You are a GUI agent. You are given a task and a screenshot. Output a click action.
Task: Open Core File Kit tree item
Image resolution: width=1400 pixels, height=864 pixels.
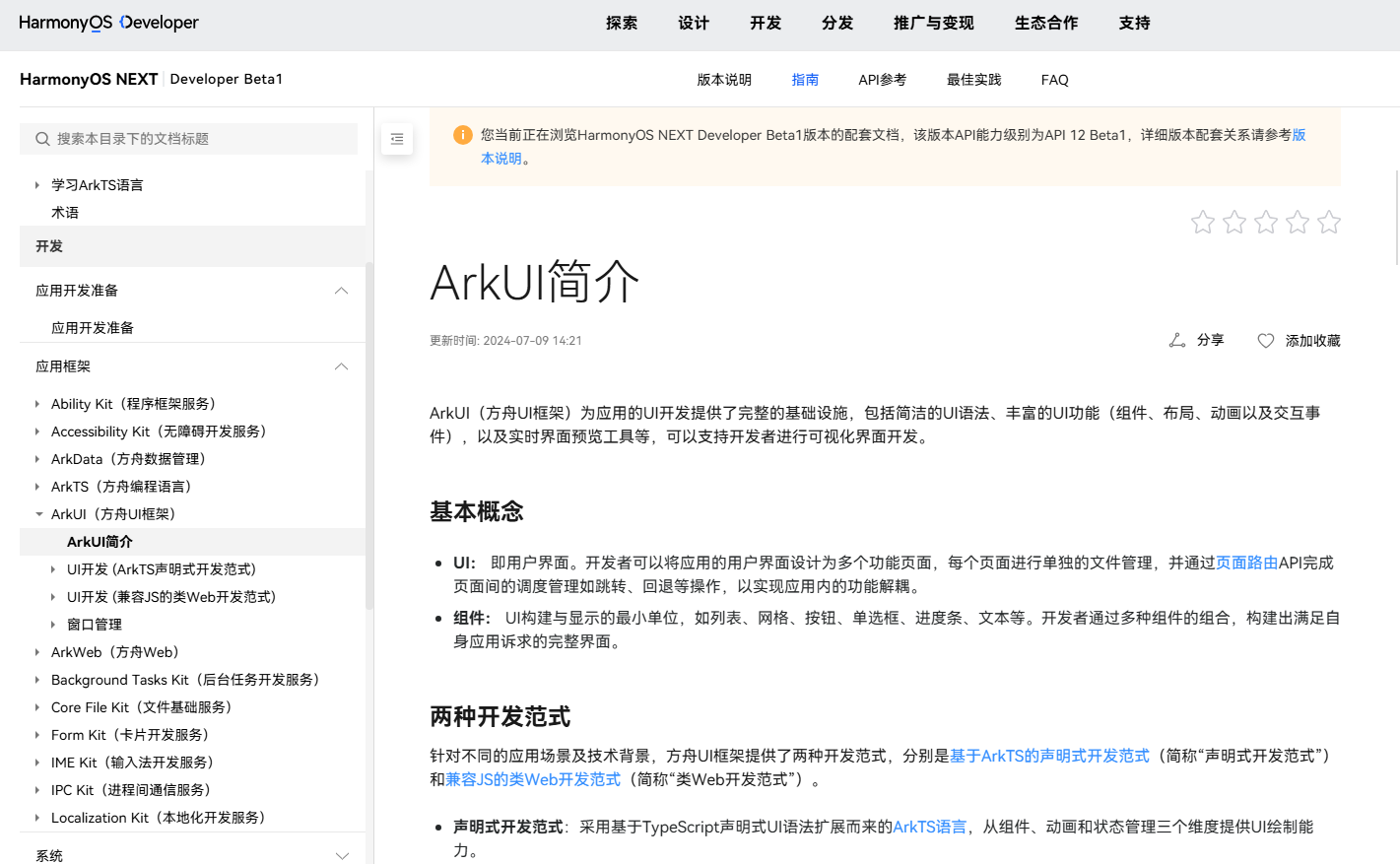coord(146,707)
